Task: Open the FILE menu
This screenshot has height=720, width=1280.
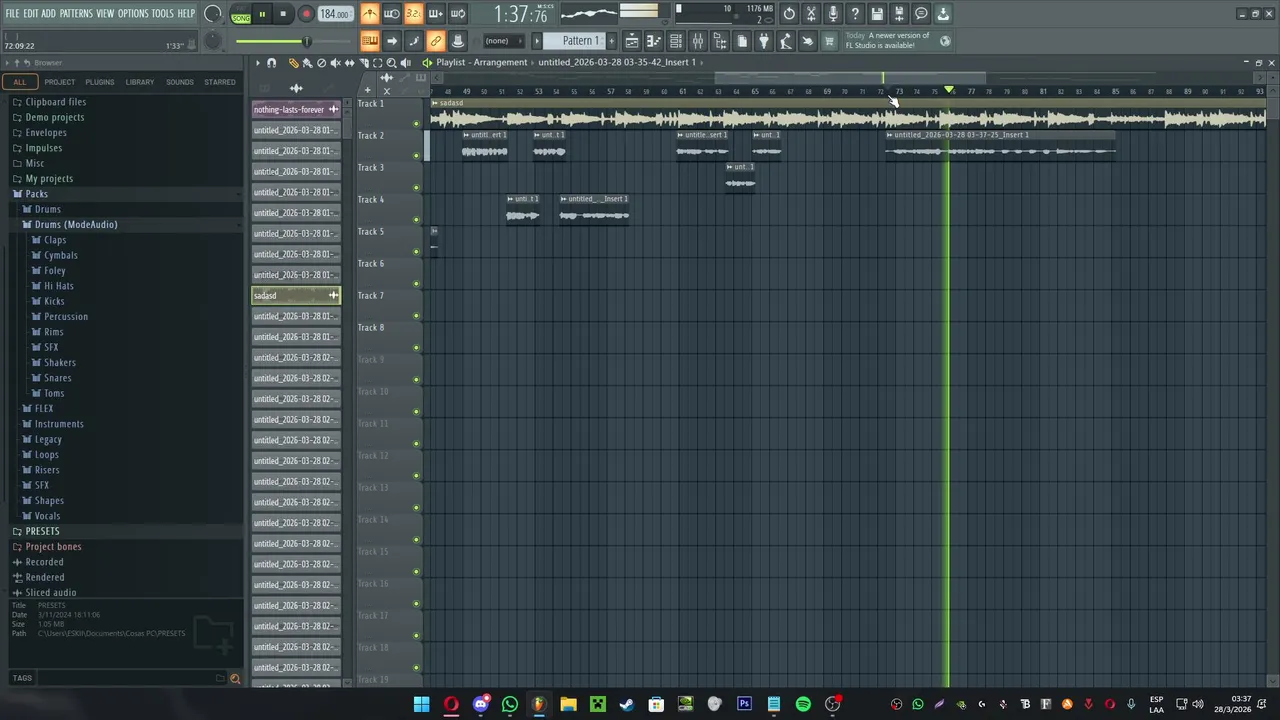Action: click(12, 14)
